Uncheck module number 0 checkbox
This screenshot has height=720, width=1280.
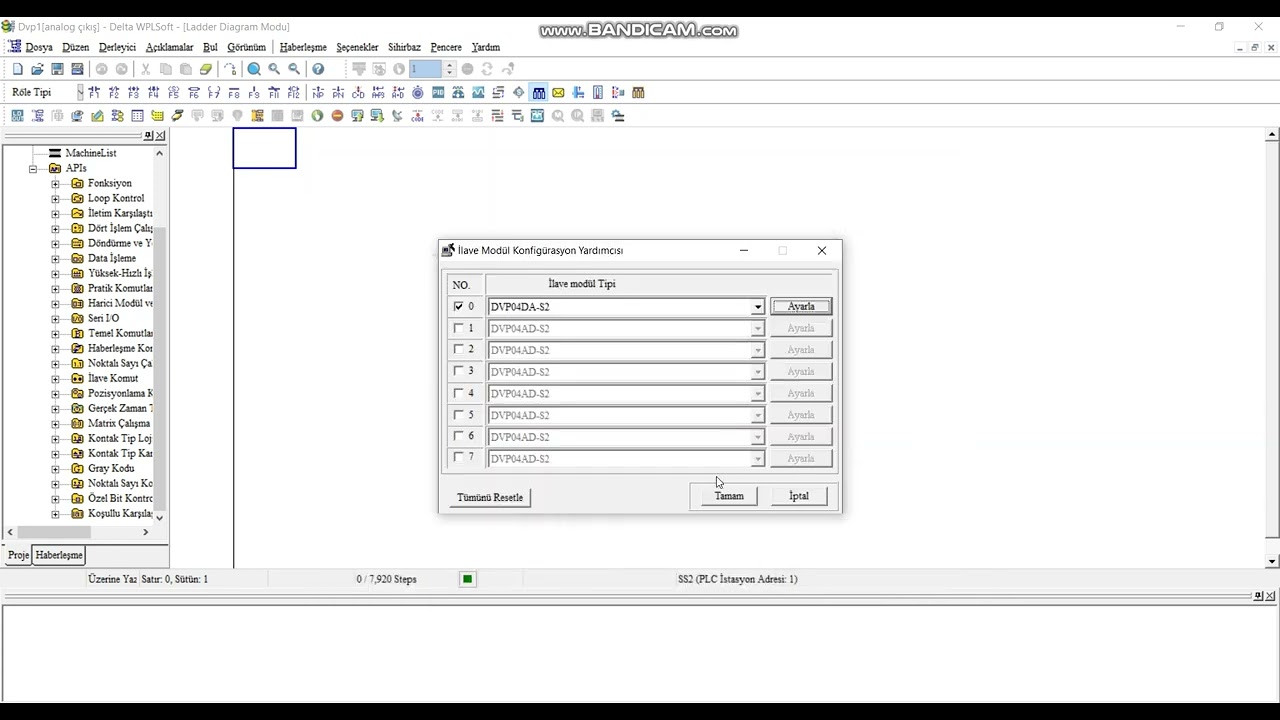(x=459, y=306)
